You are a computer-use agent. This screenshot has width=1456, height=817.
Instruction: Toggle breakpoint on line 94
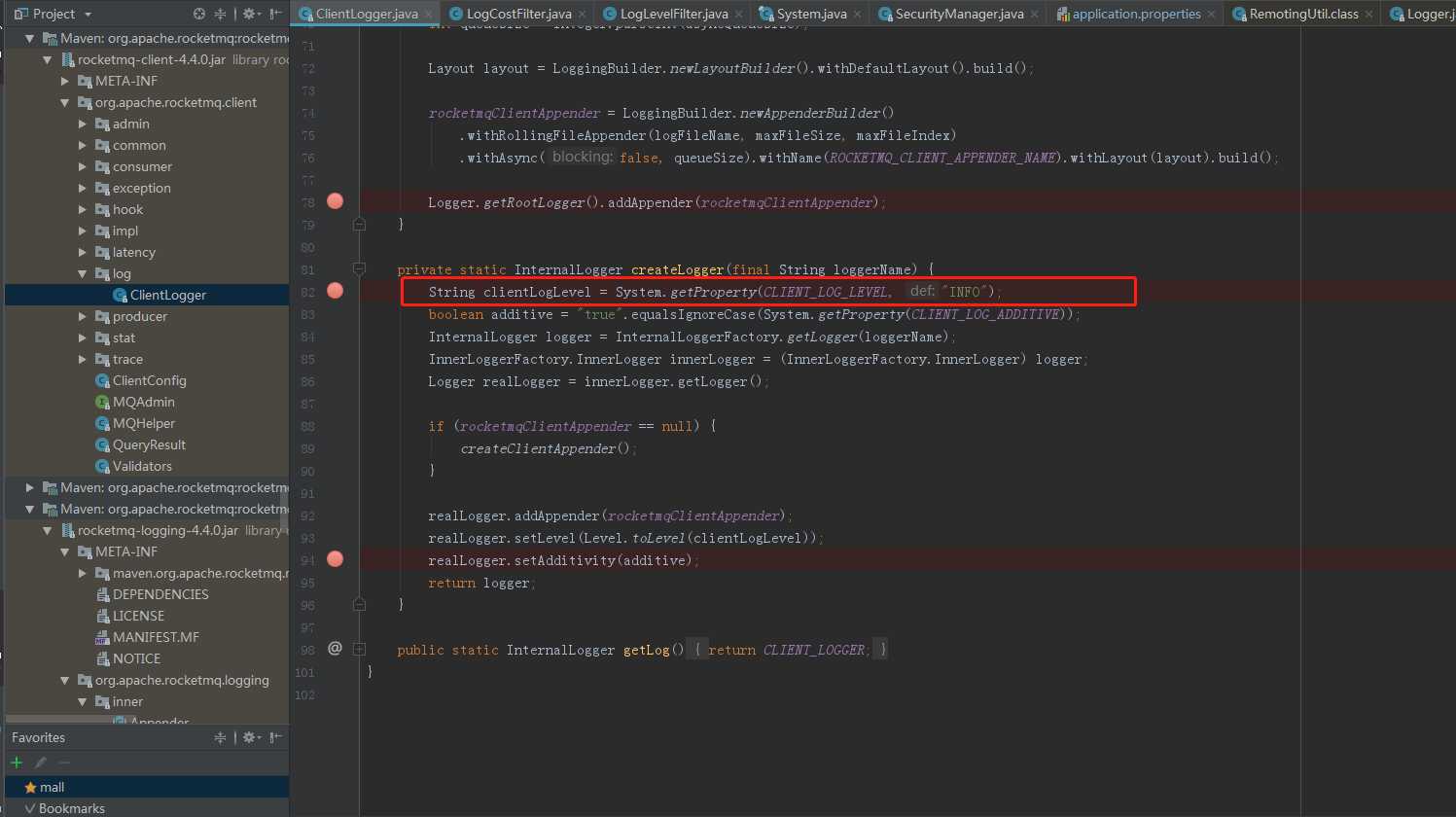point(336,559)
